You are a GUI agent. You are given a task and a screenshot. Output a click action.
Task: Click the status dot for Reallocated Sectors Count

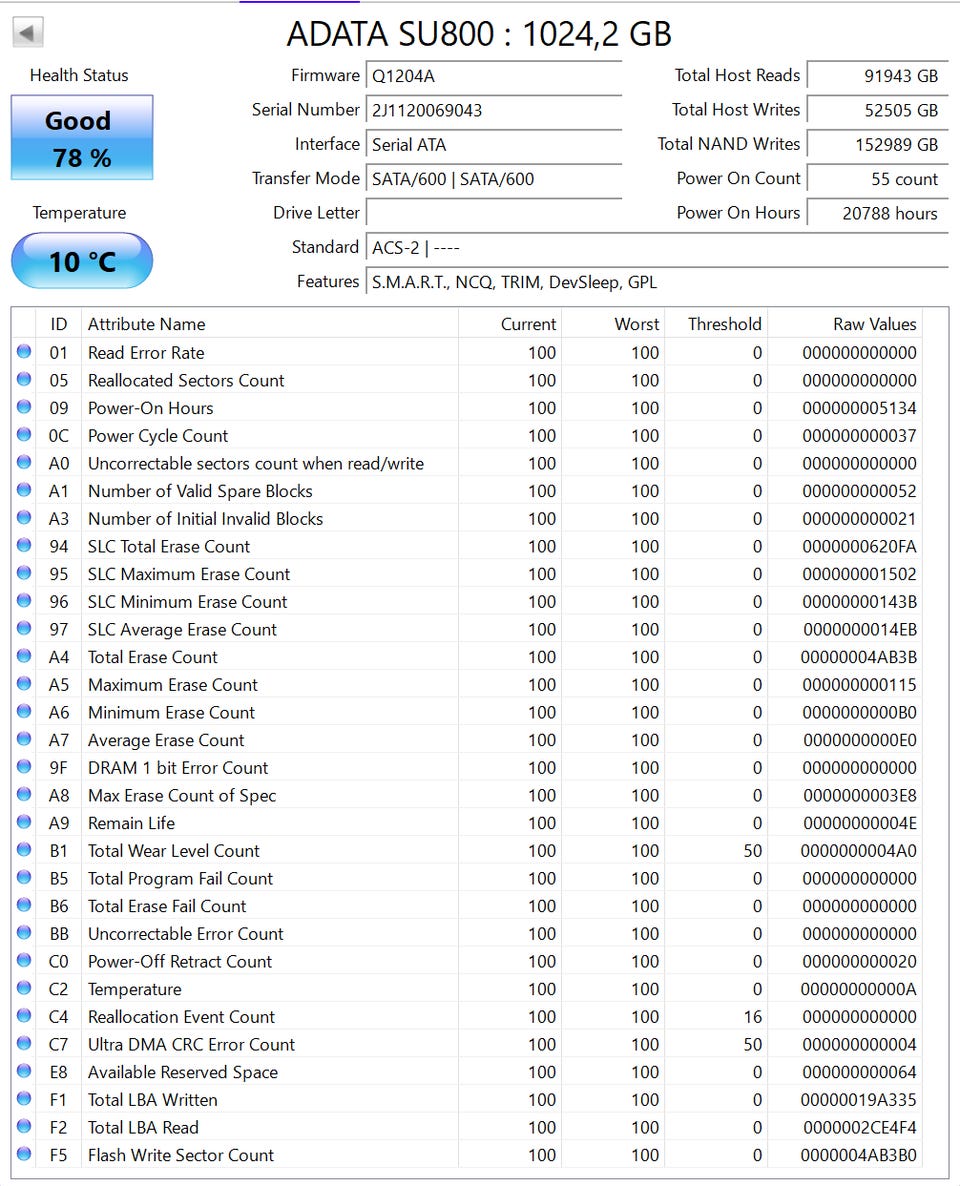pyautogui.click(x=24, y=380)
